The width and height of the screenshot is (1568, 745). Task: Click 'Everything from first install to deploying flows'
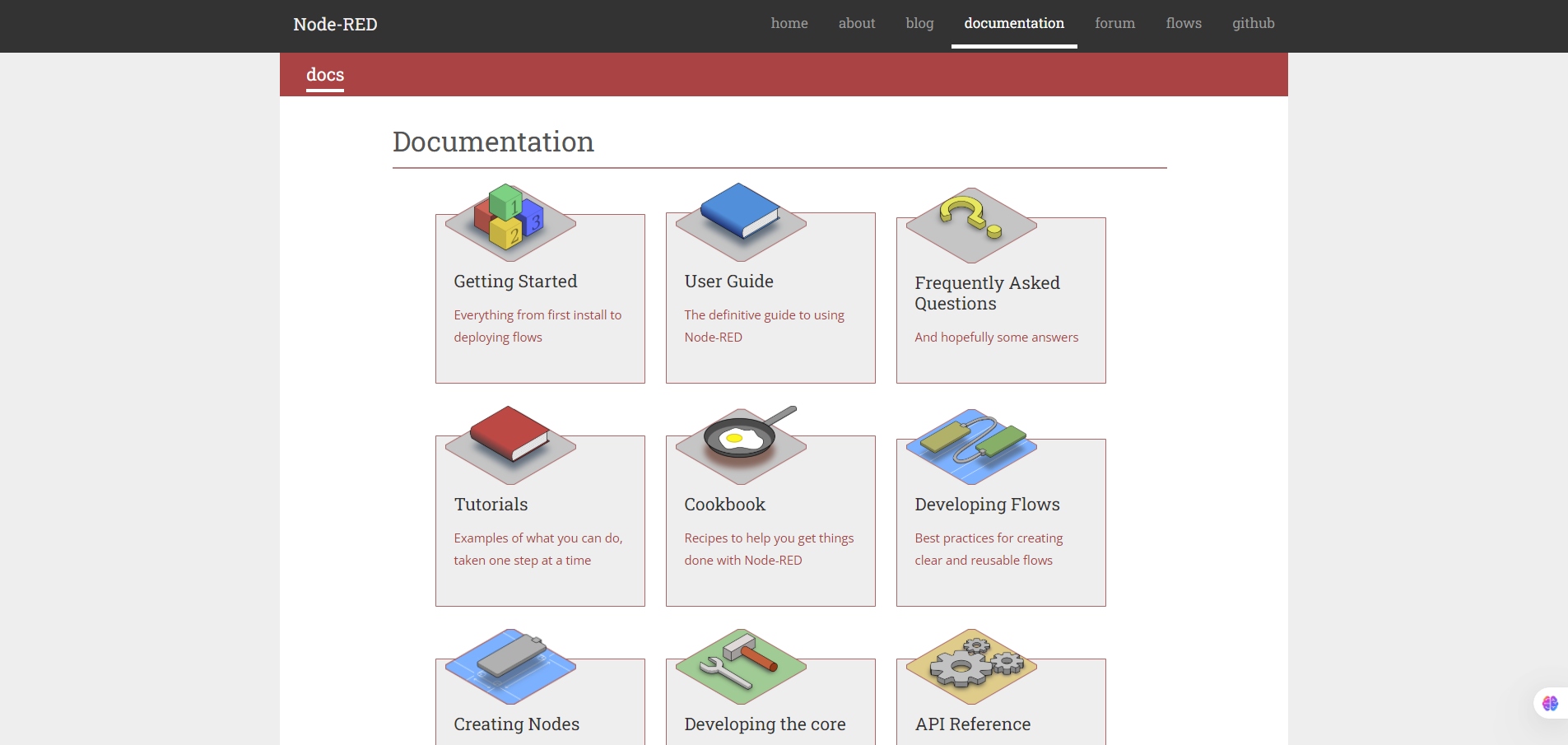click(537, 326)
